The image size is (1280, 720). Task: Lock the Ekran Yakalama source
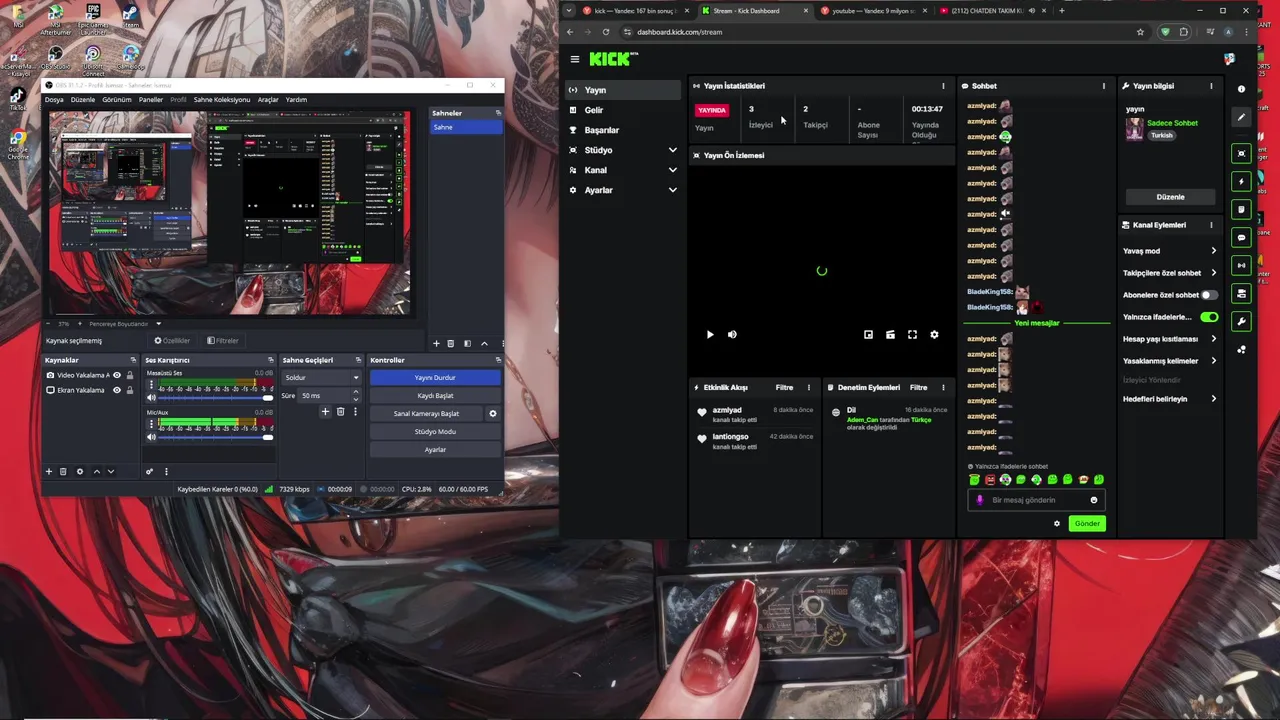tap(130, 390)
